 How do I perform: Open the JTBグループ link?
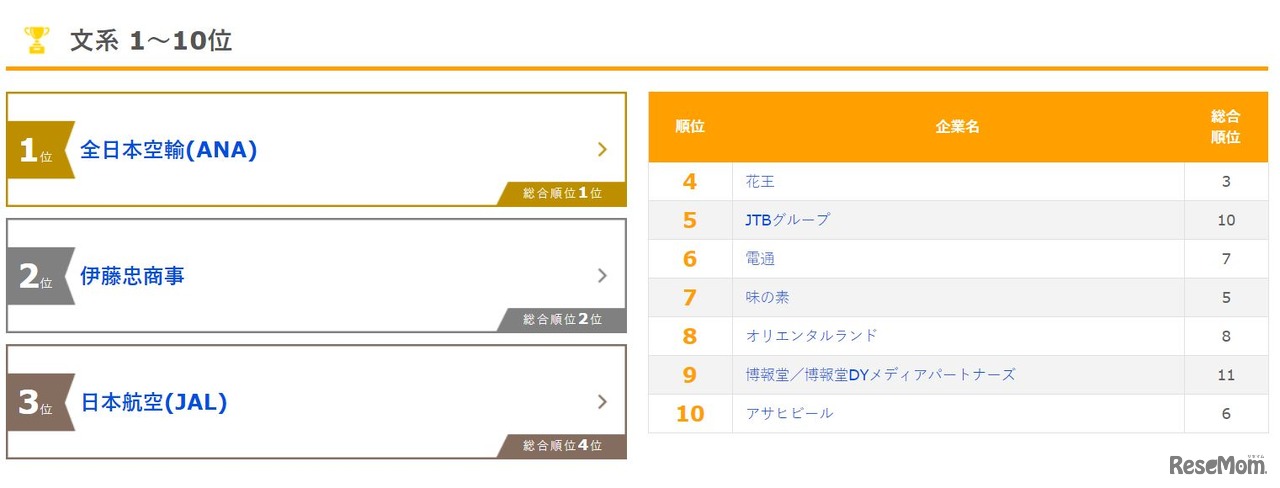(787, 220)
